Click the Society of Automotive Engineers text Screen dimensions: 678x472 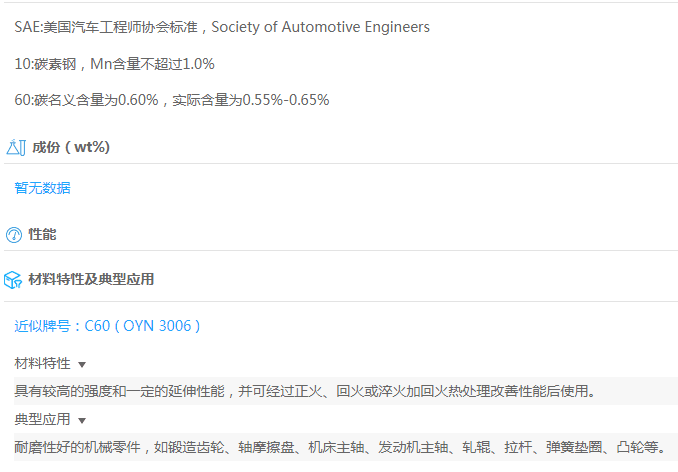coord(321,27)
